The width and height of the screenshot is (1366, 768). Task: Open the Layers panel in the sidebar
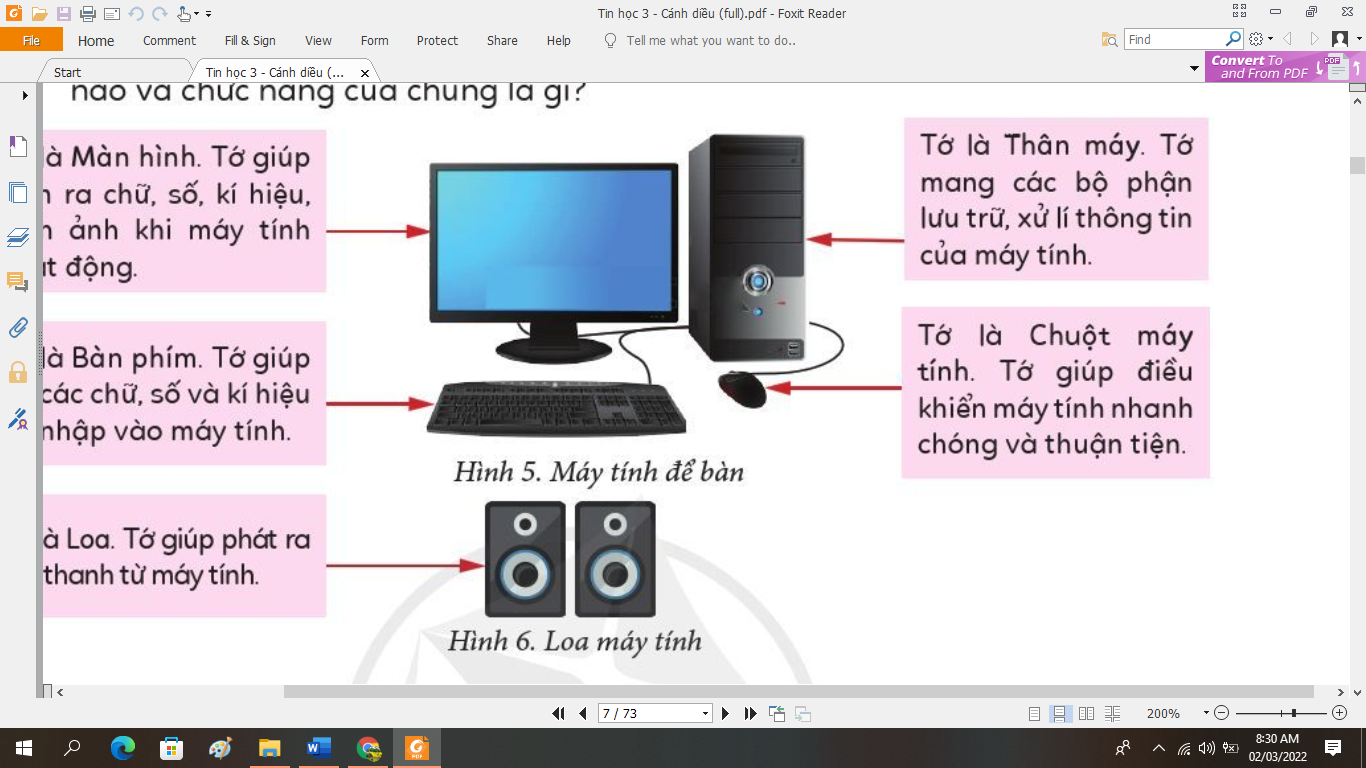click(x=17, y=237)
